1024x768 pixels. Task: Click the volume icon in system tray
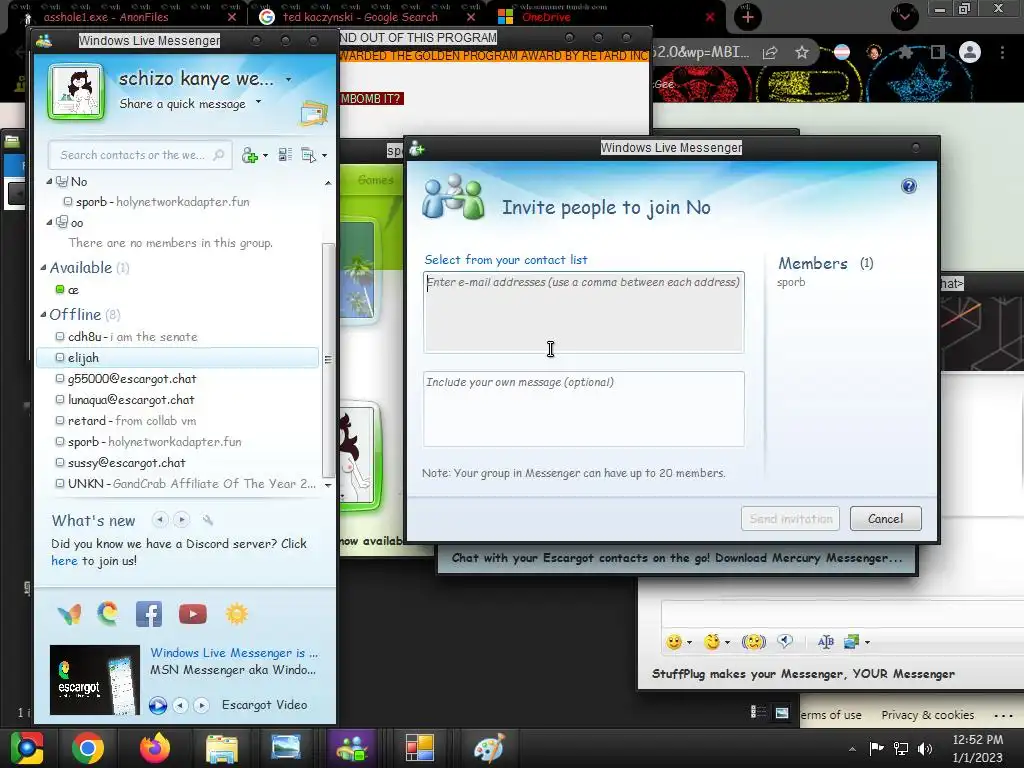[925, 748]
